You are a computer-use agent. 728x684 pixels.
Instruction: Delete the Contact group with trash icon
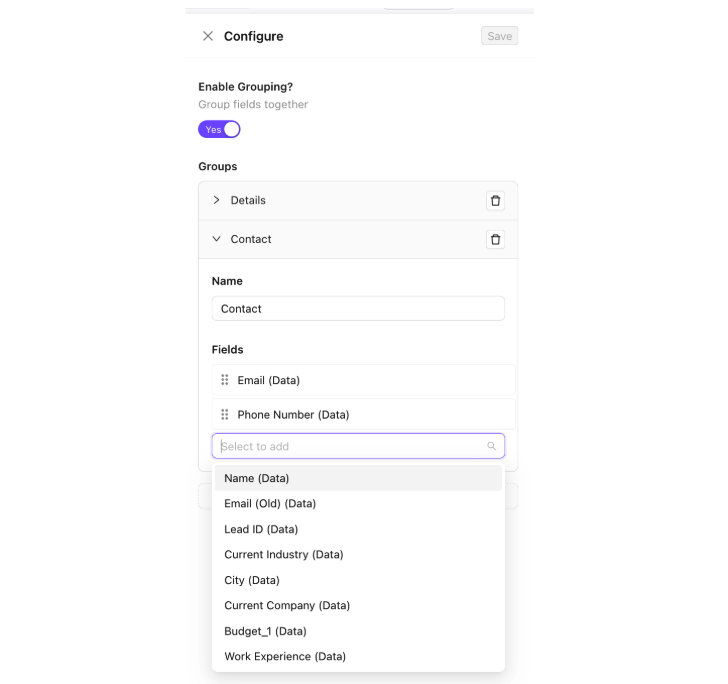tap(495, 240)
